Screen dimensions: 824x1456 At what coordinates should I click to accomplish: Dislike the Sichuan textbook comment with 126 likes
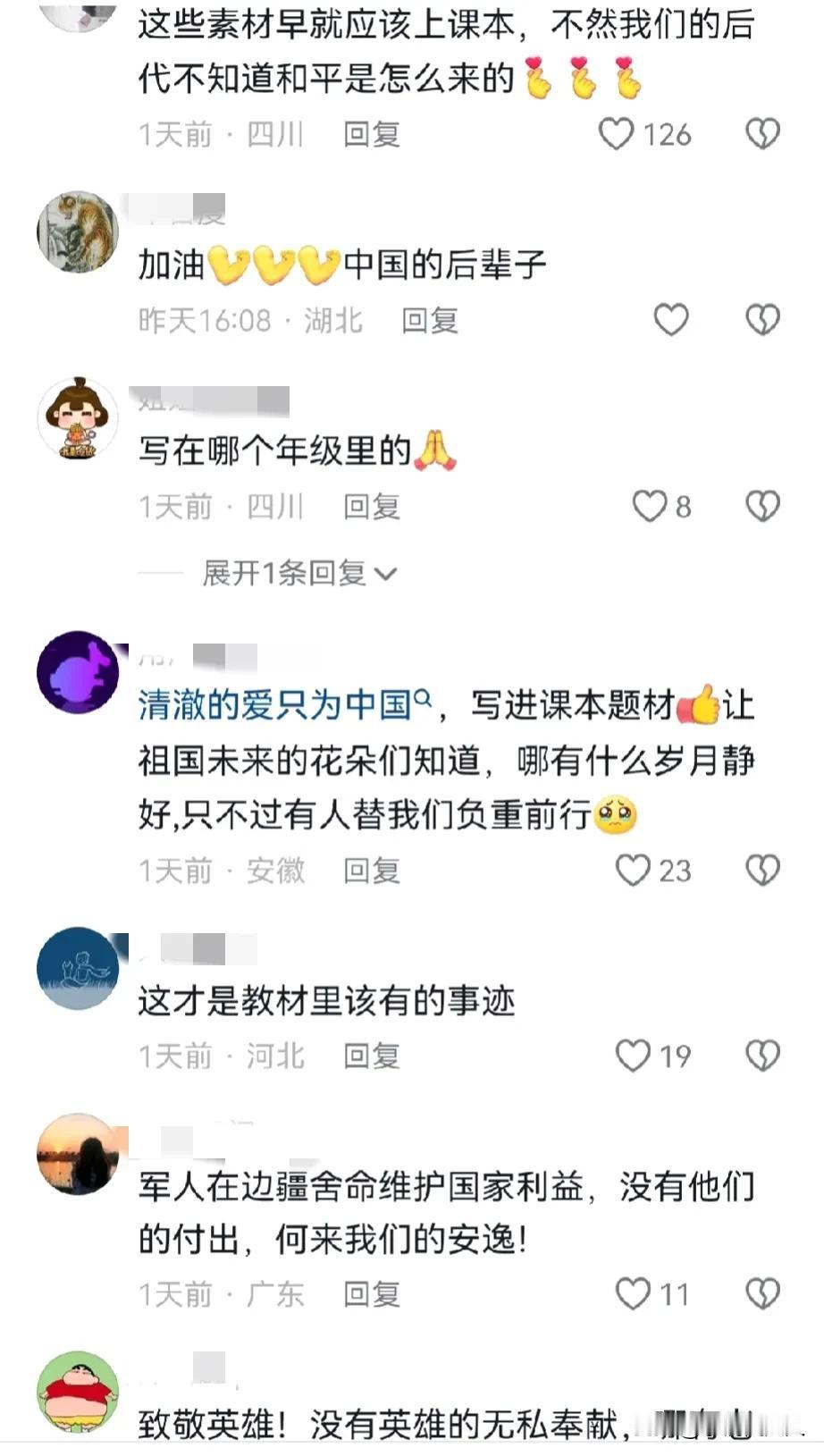click(762, 134)
